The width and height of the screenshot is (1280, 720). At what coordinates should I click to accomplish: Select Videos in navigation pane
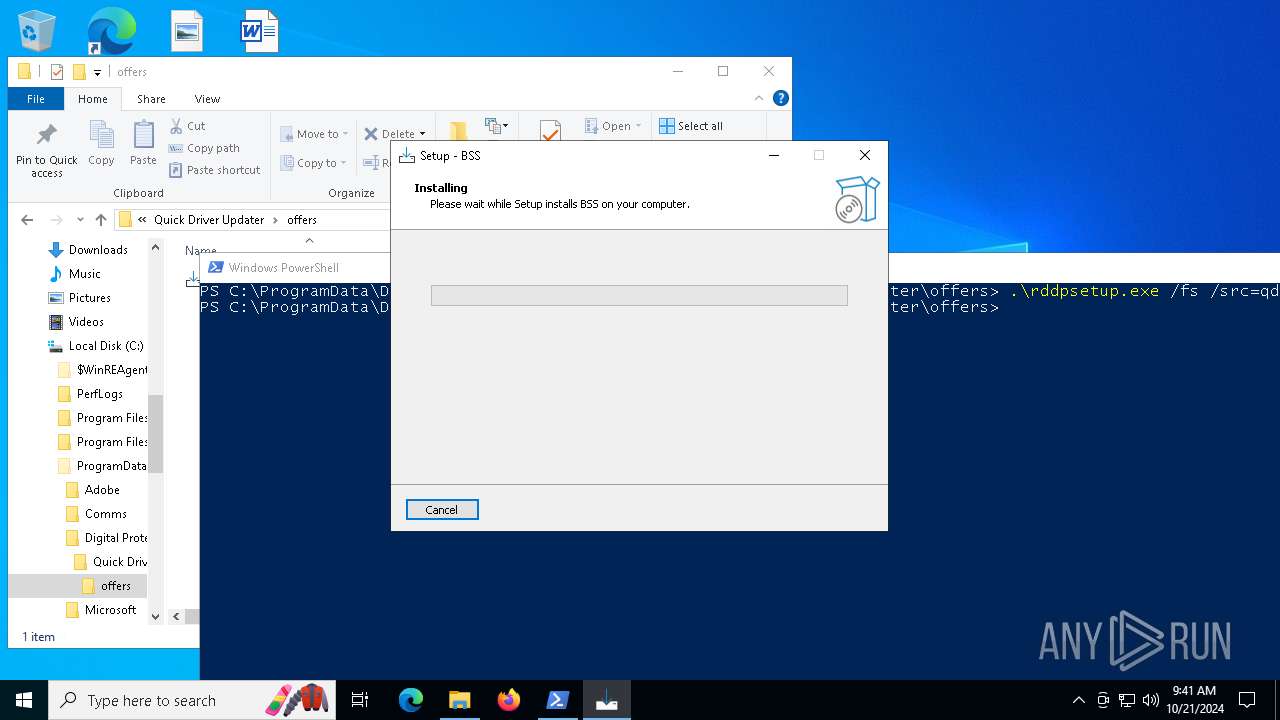pyautogui.click(x=86, y=322)
